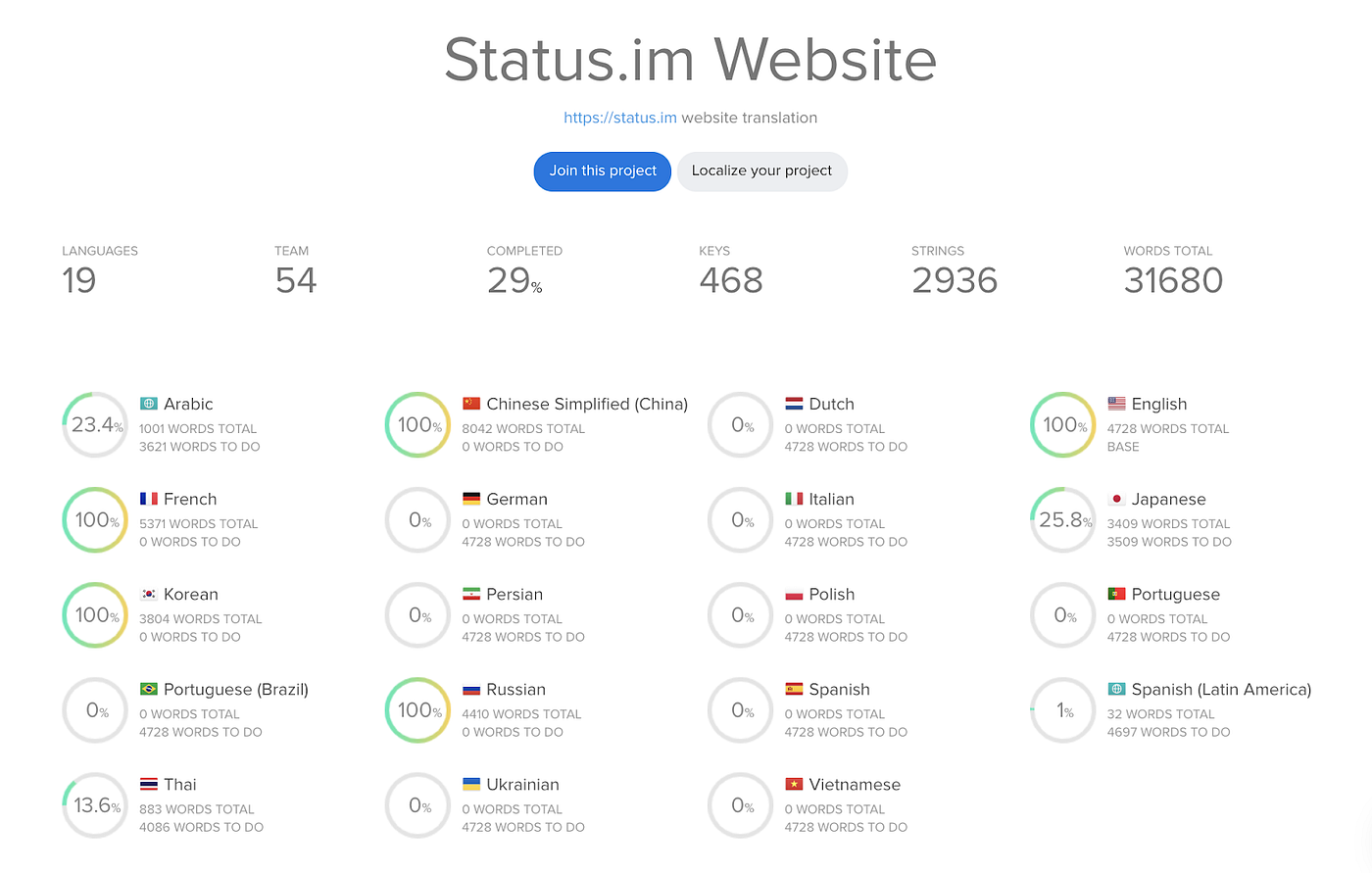Viewport: 1372px width, 873px height.
Task: Click the '3621 WORDS TO DO' text
Action: 200,447
